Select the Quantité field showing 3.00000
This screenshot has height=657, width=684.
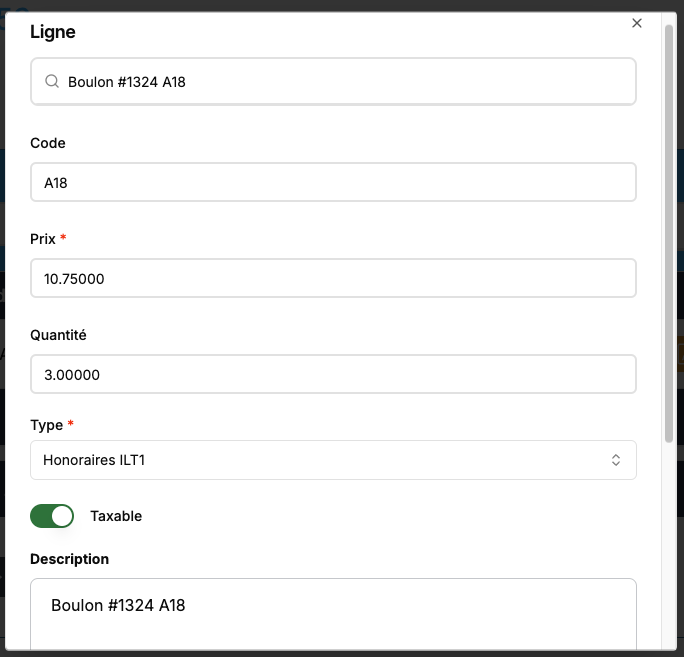(x=333, y=375)
